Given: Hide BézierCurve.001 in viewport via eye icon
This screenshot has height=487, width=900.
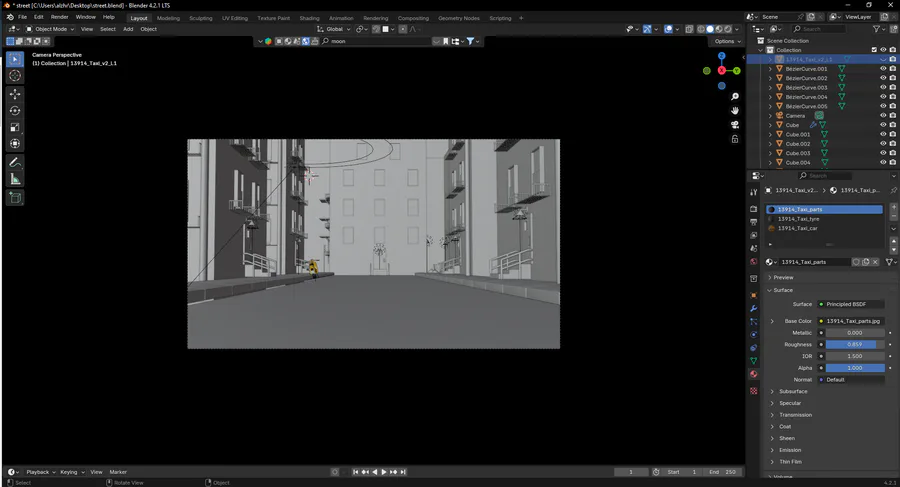Looking at the screenshot, I should pos(883,68).
